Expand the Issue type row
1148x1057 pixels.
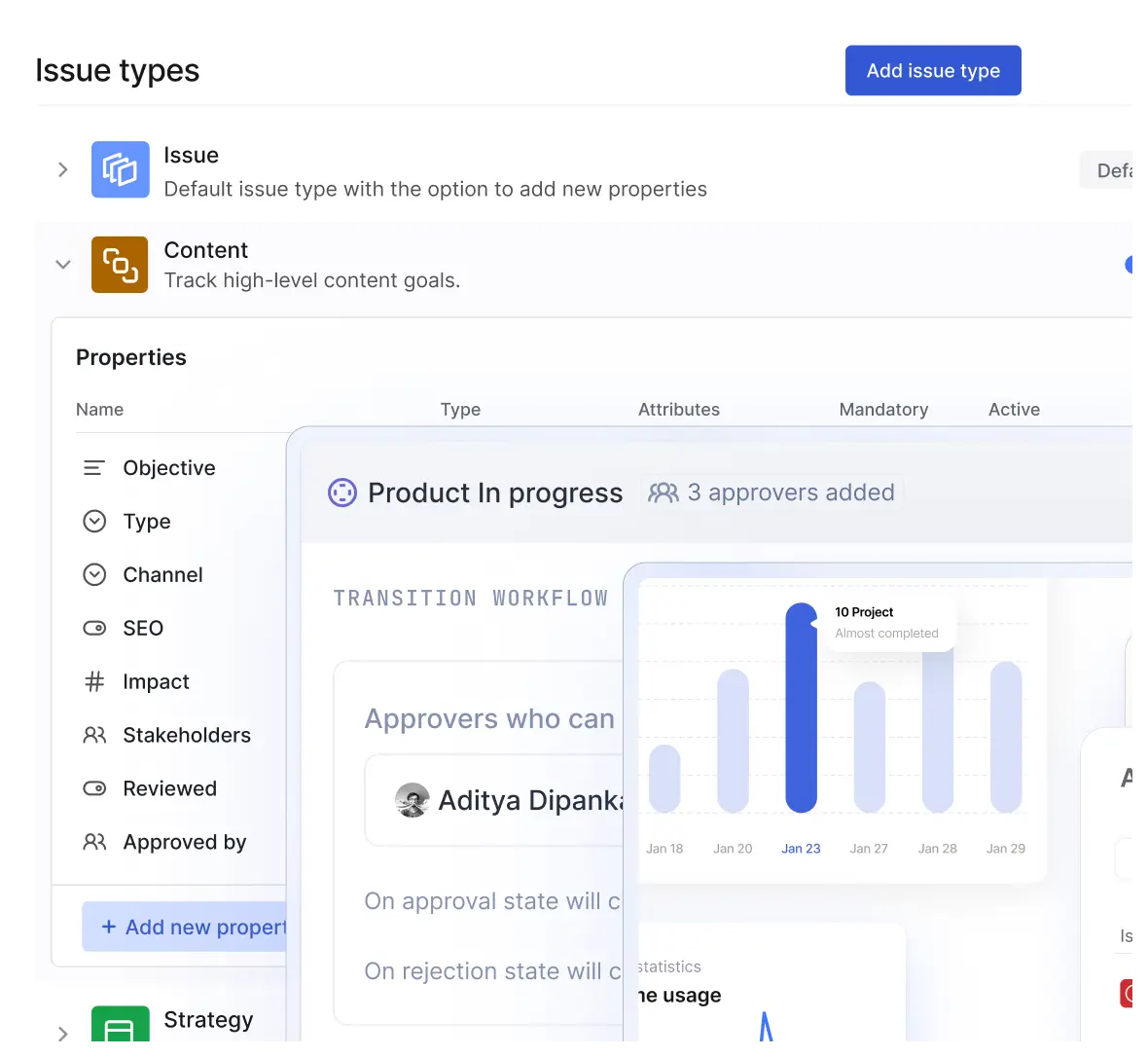click(63, 169)
